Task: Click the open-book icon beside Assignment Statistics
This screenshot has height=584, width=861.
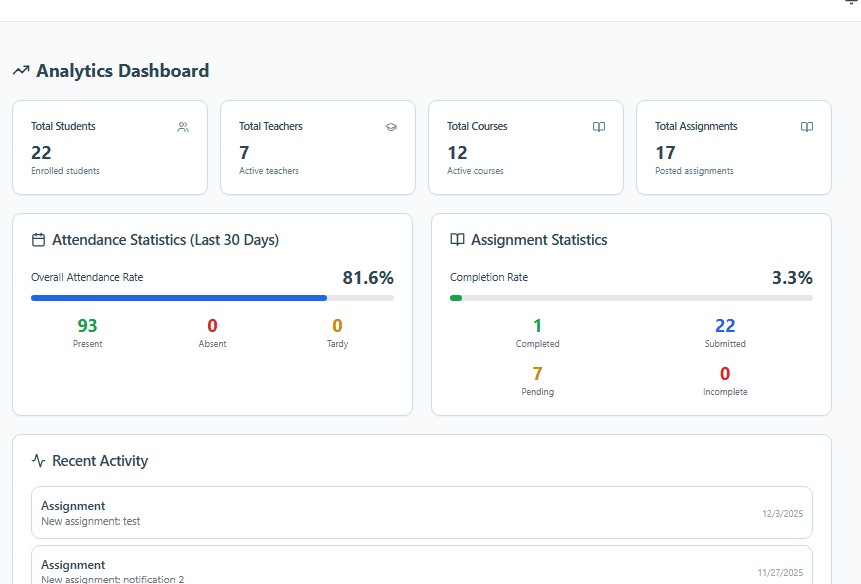Action: (455, 239)
